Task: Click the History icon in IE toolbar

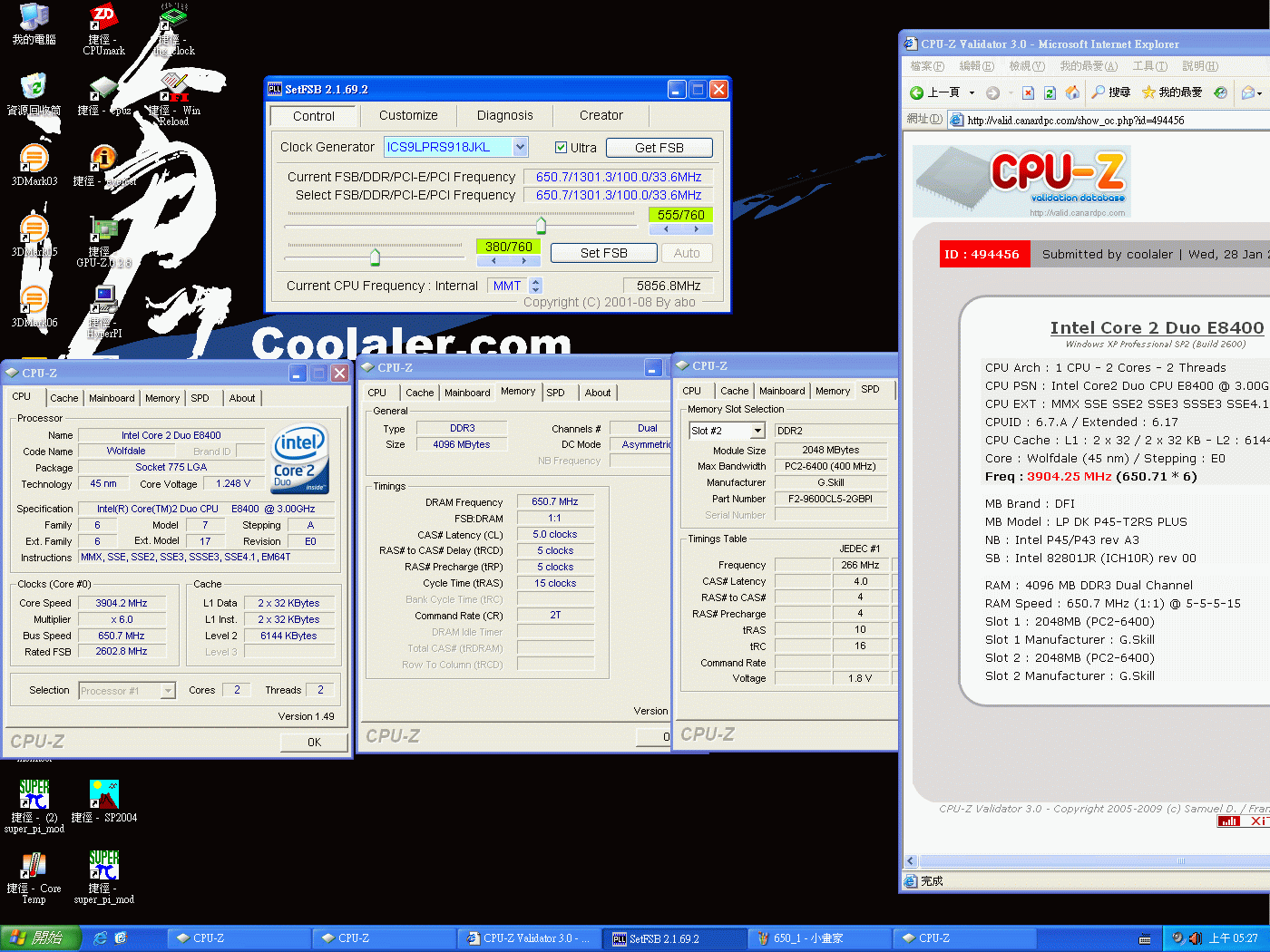Action: pyautogui.click(x=1221, y=92)
